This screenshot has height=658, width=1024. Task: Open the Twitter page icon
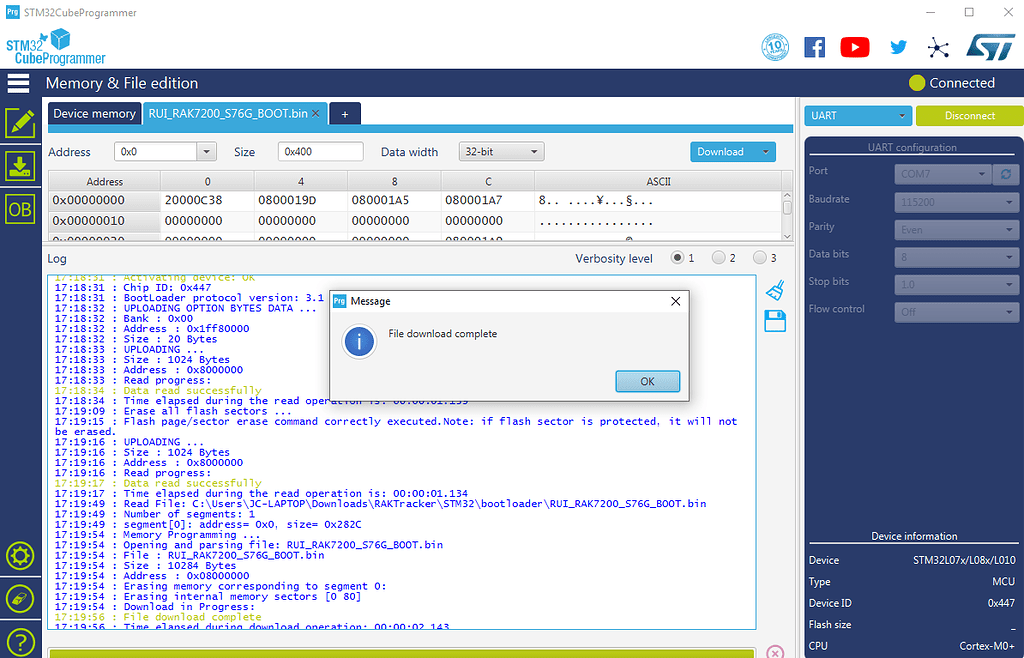click(898, 47)
